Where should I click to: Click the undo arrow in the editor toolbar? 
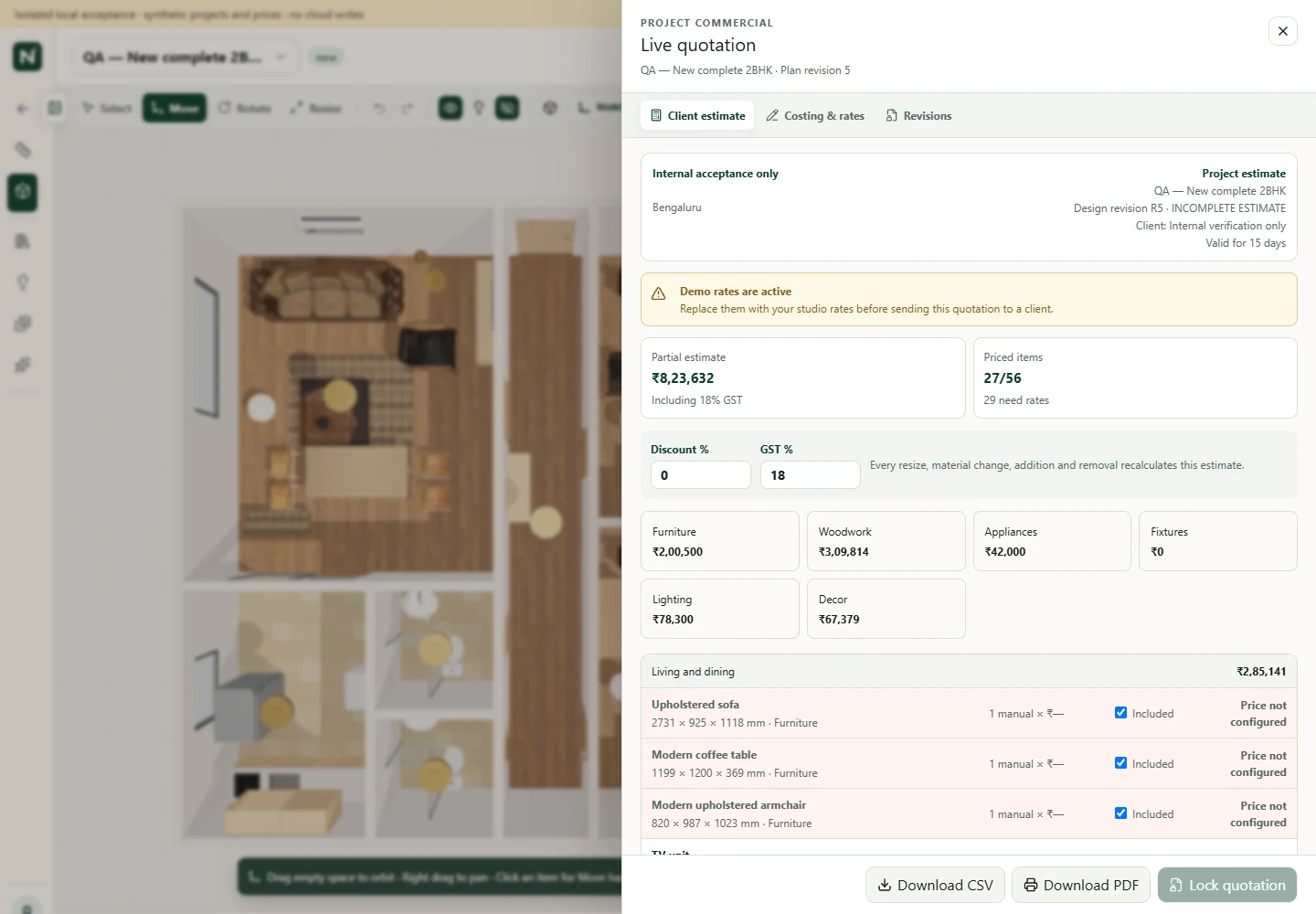point(379,108)
